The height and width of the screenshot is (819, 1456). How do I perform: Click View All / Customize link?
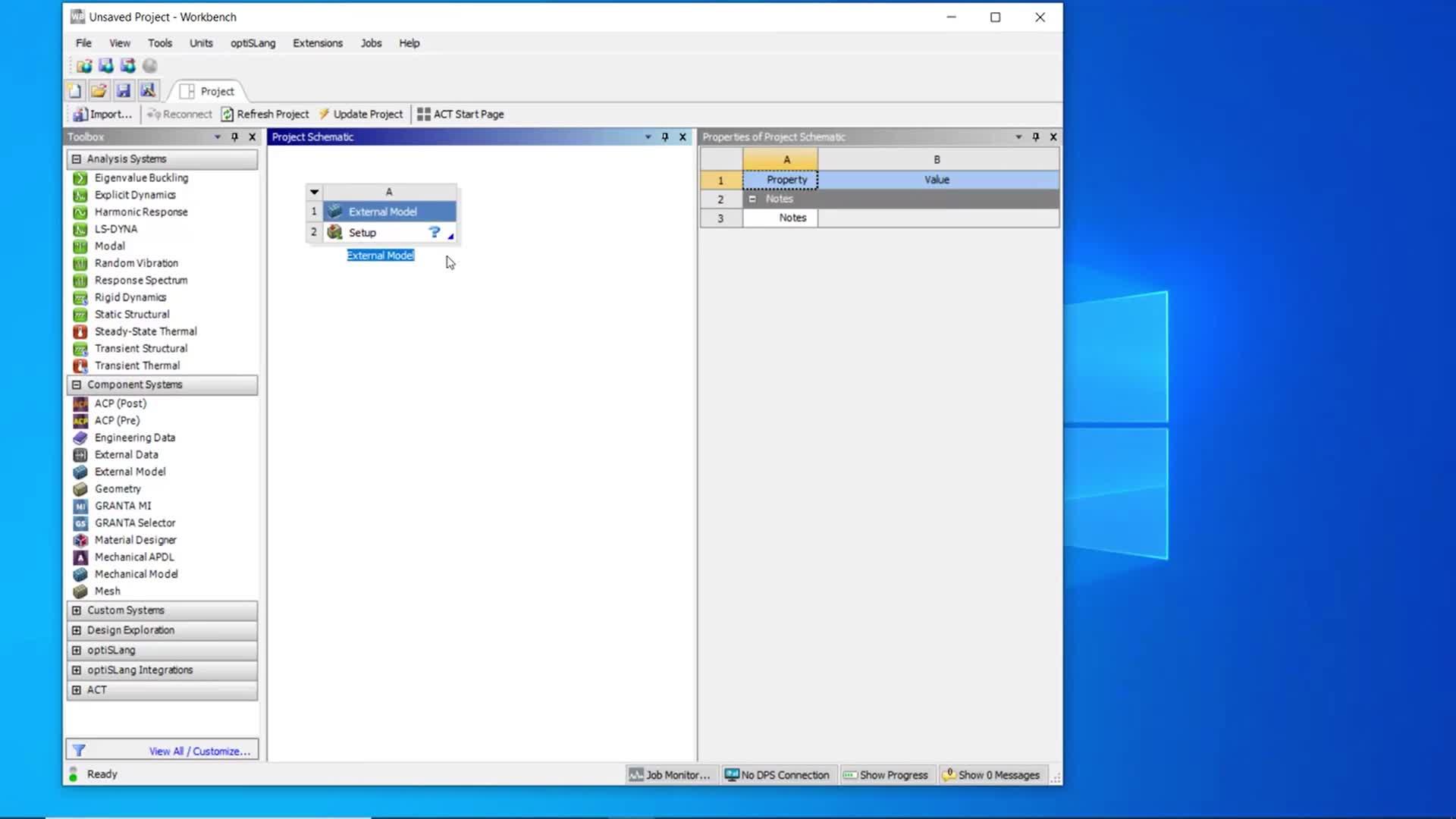(x=199, y=752)
